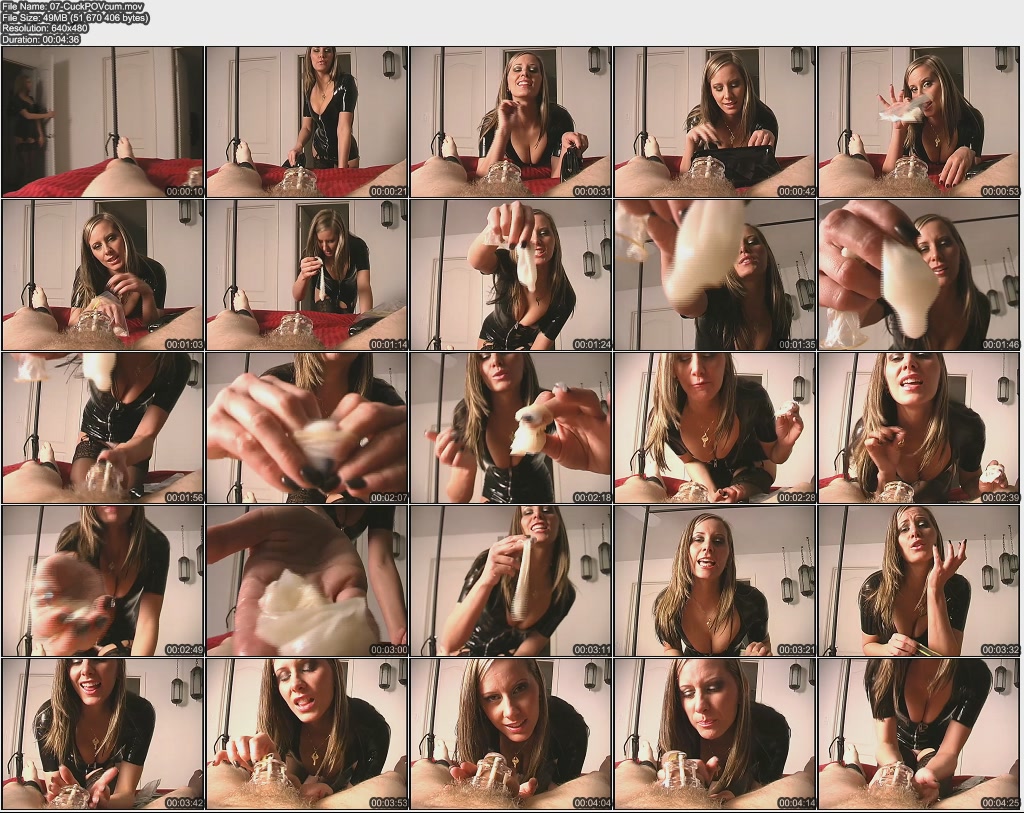The height and width of the screenshot is (813, 1024).
Task: Click the thumbnail labeled 00:01:14
Action: 306,274
